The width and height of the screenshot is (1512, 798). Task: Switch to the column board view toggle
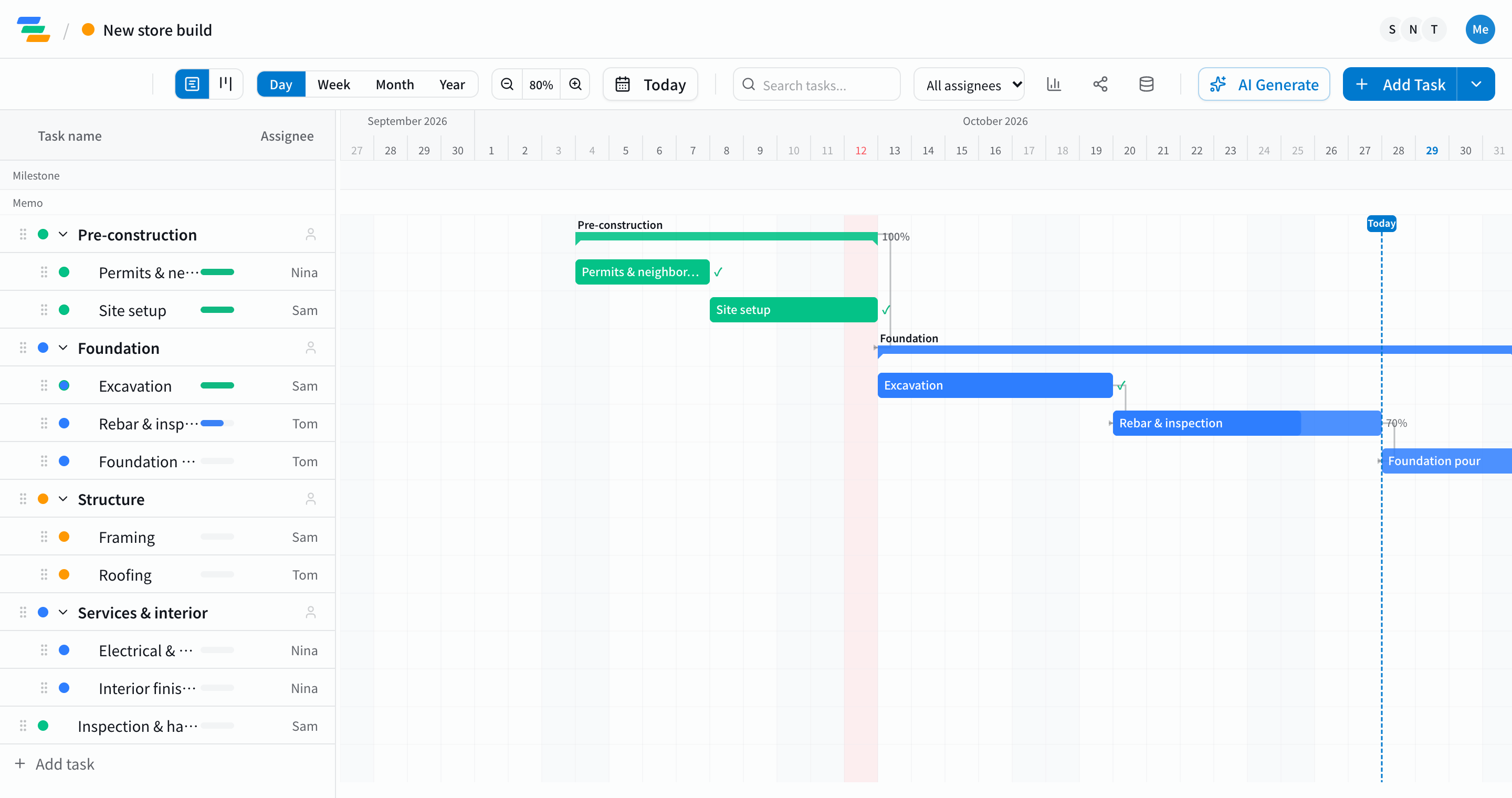[x=226, y=85]
